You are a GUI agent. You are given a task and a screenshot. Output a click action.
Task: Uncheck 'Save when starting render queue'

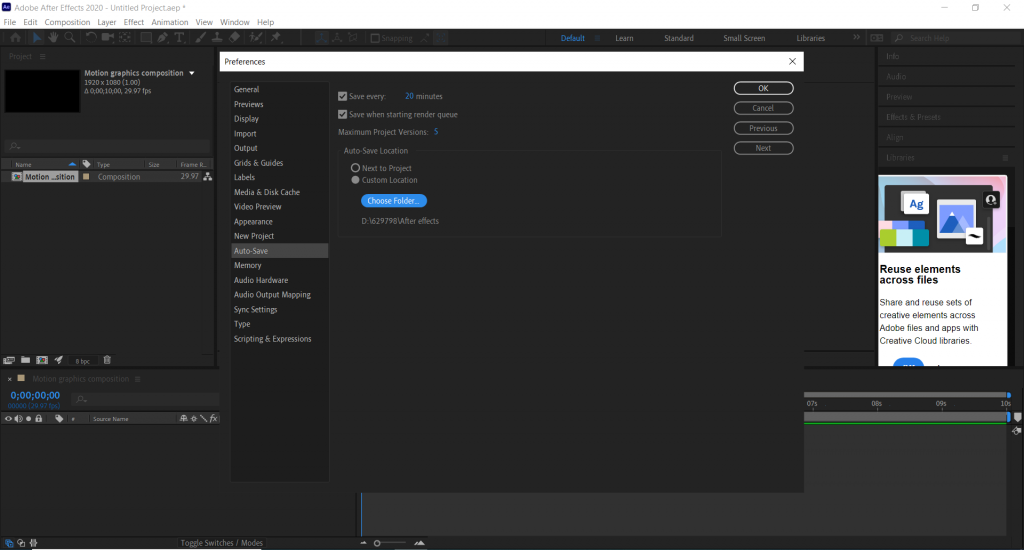coord(343,114)
